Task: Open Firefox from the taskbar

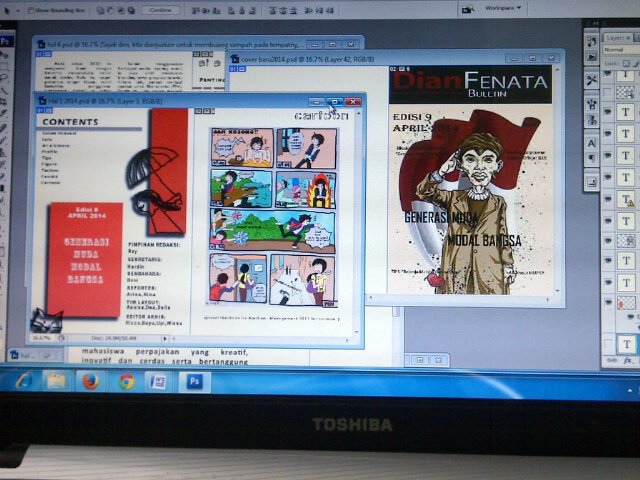Action: pos(90,382)
